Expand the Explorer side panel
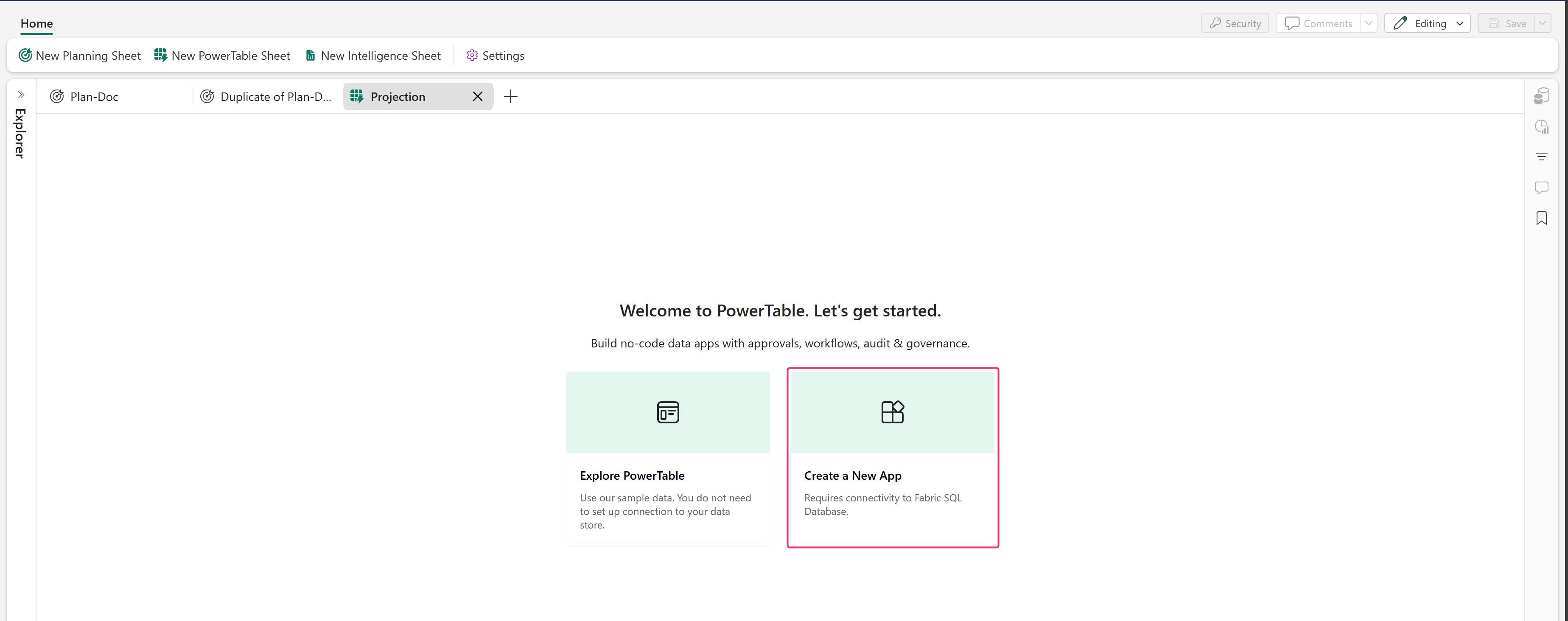Image resolution: width=1568 pixels, height=621 pixels. coord(21,94)
